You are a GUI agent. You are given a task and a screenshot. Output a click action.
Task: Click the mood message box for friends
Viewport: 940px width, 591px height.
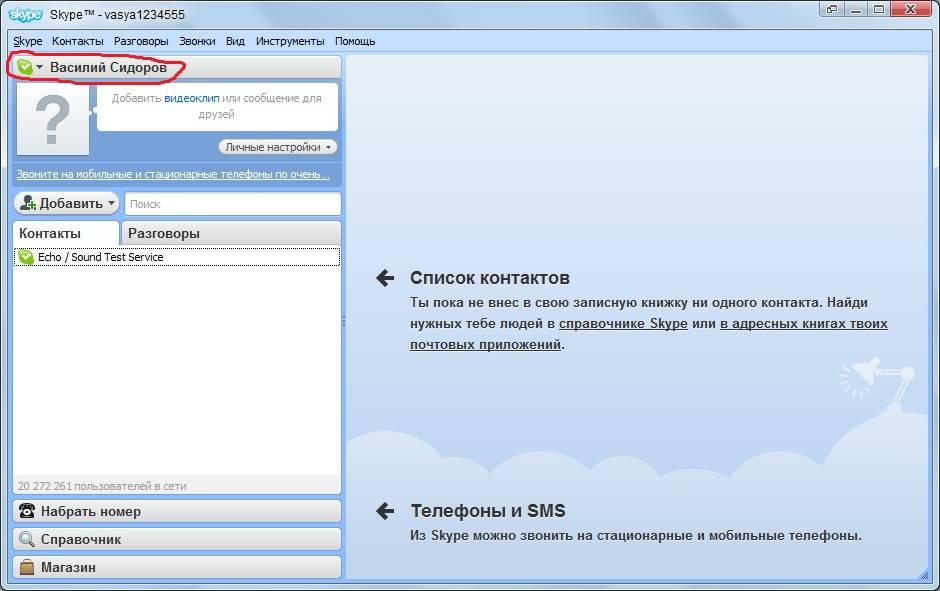point(217,107)
